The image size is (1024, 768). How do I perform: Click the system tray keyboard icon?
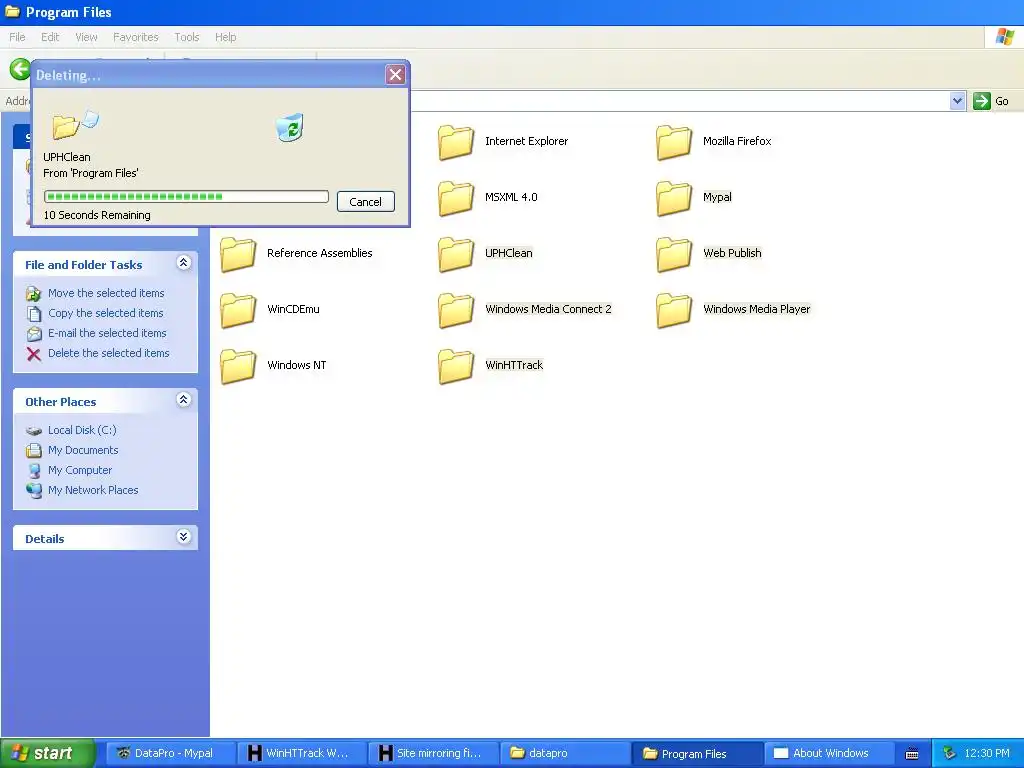tap(912, 754)
